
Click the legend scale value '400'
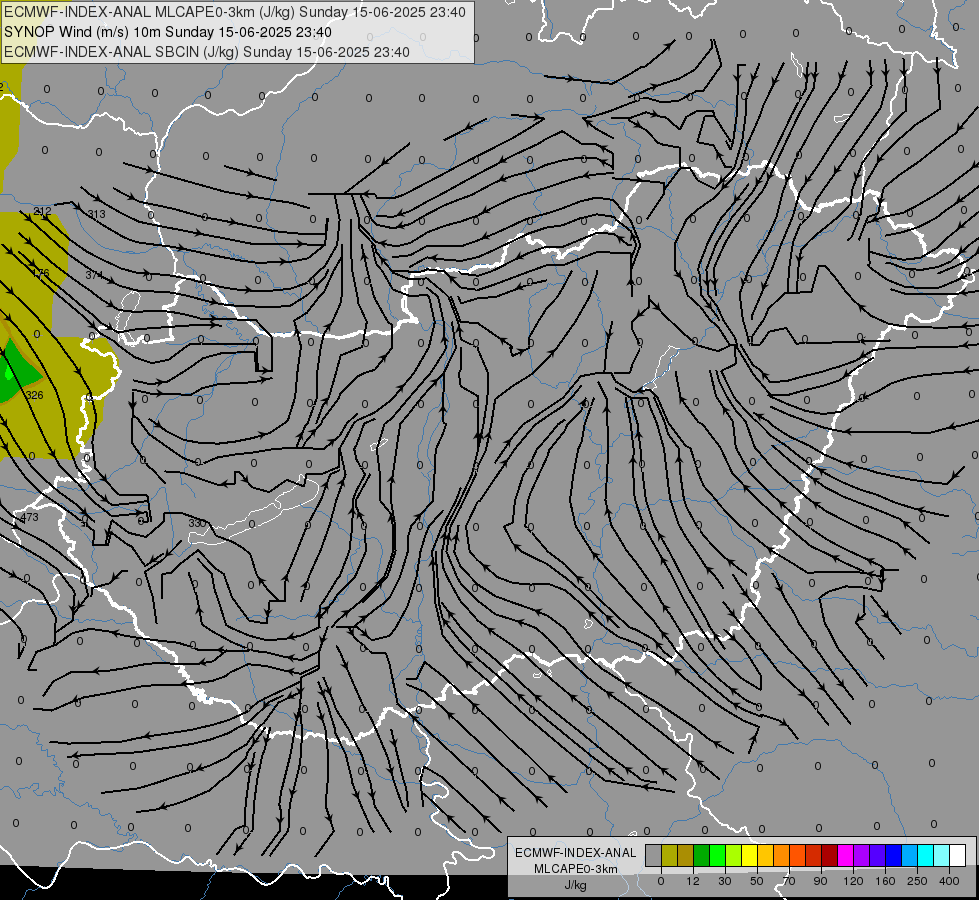pos(949,881)
